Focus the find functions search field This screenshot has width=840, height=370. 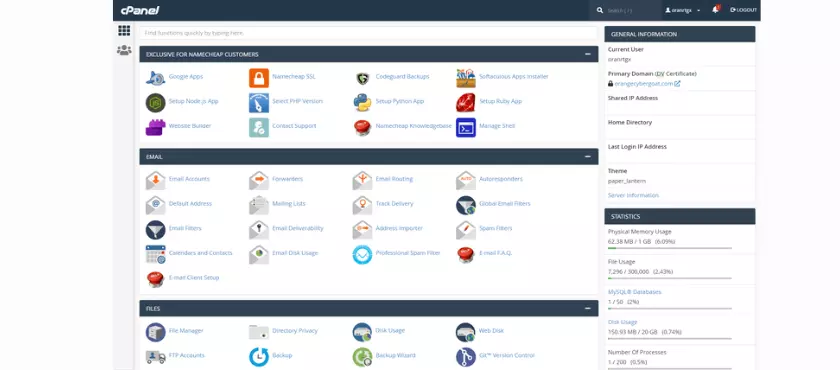tap(369, 33)
